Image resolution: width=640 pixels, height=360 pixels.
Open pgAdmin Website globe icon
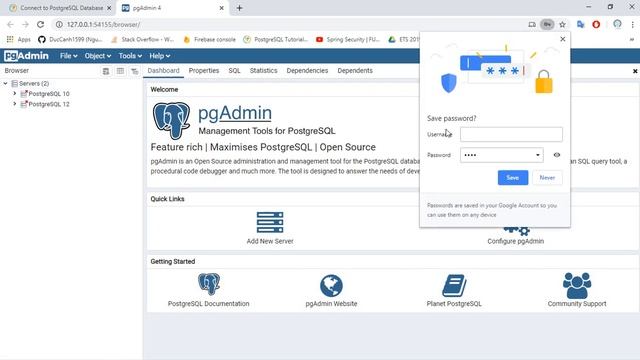pos(331,285)
